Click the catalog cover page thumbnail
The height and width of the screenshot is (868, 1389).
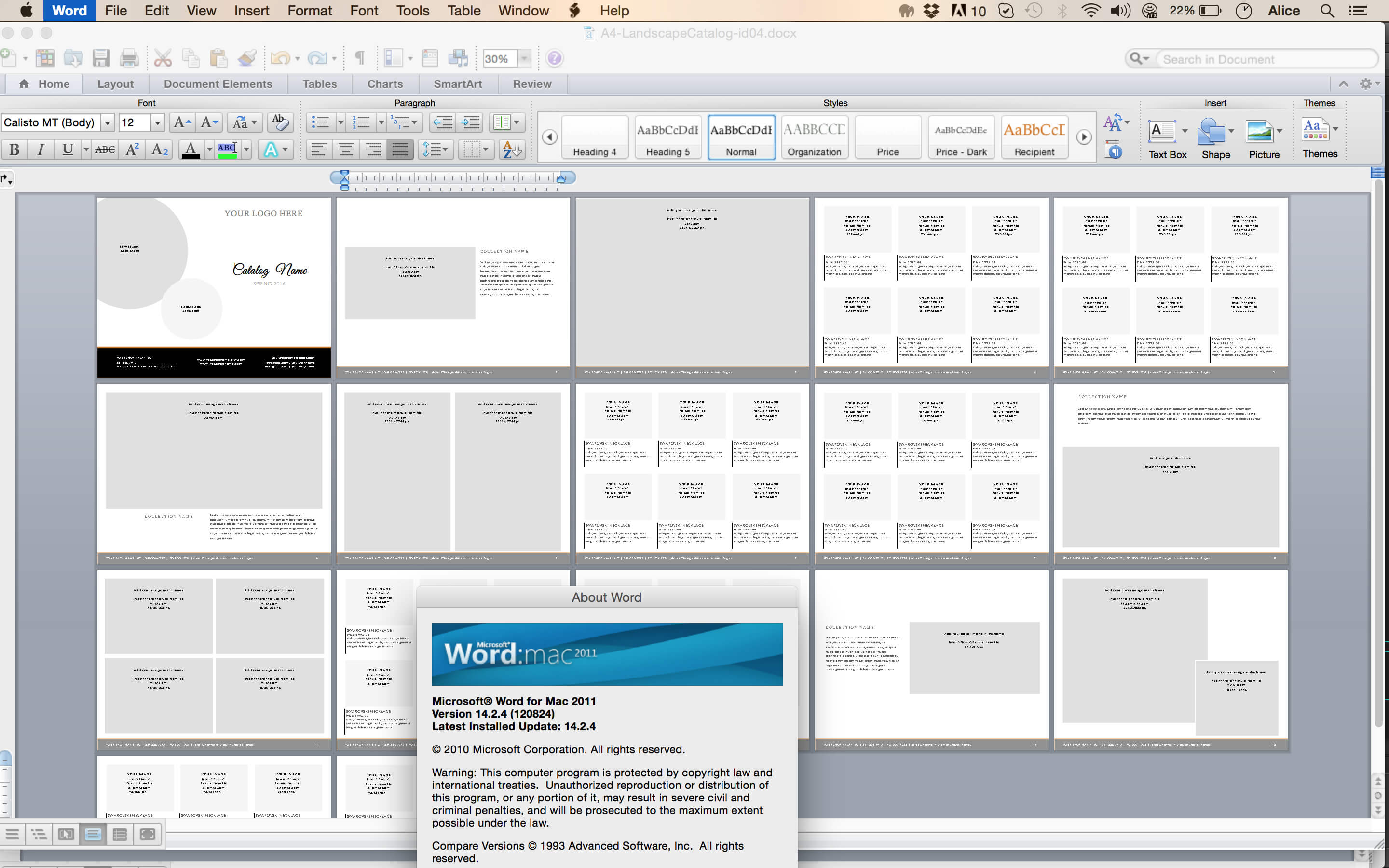213,285
